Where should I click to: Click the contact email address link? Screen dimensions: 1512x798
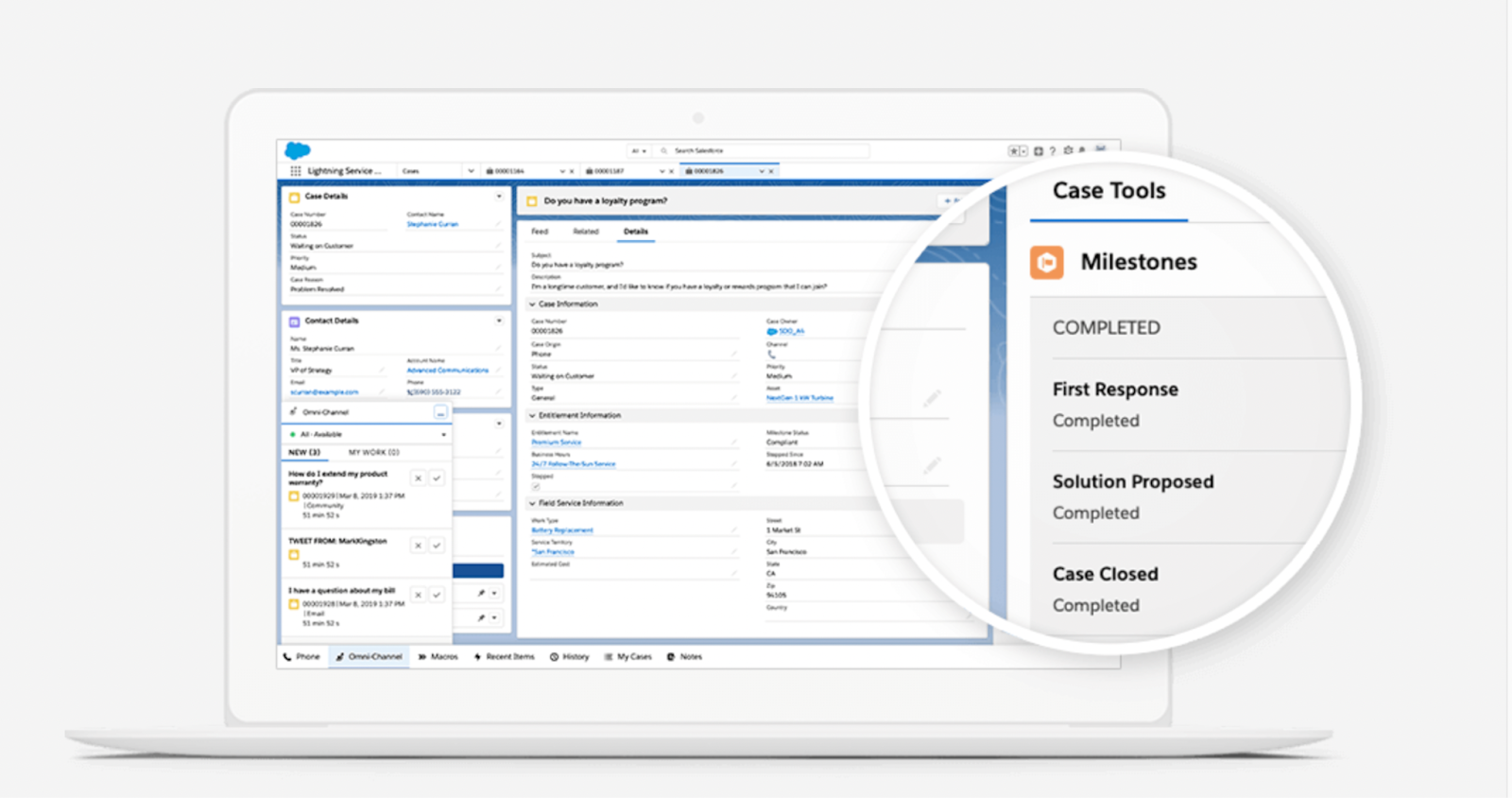click(x=324, y=392)
